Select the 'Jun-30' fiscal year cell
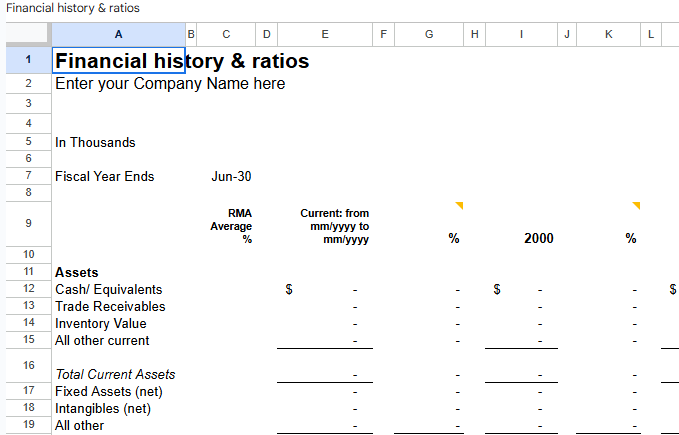The image size is (679, 435). [x=231, y=177]
